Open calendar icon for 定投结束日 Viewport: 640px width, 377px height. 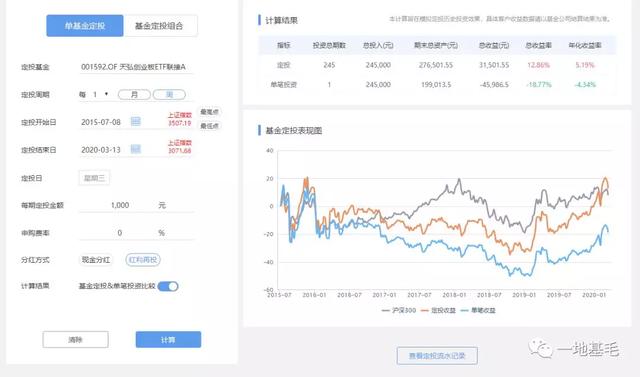[x=136, y=149]
